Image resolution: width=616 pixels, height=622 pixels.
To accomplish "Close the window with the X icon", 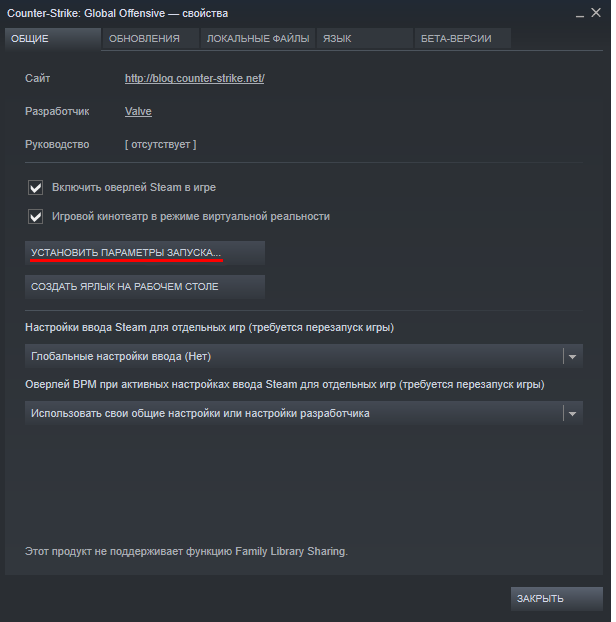I will pyautogui.click(x=600, y=13).
